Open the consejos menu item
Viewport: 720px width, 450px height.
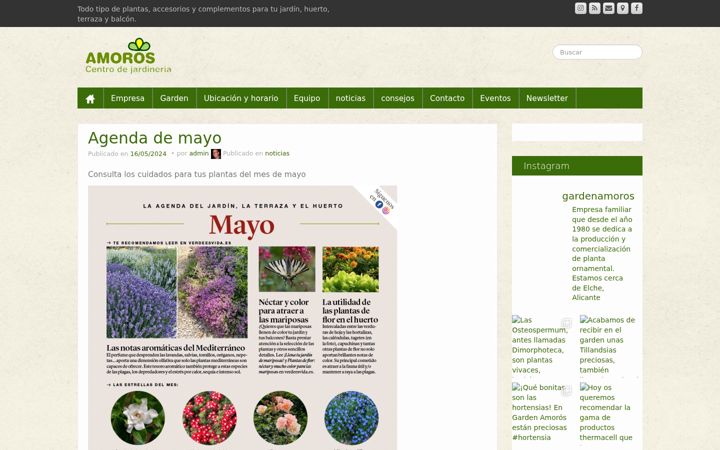[x=398, y=98]
